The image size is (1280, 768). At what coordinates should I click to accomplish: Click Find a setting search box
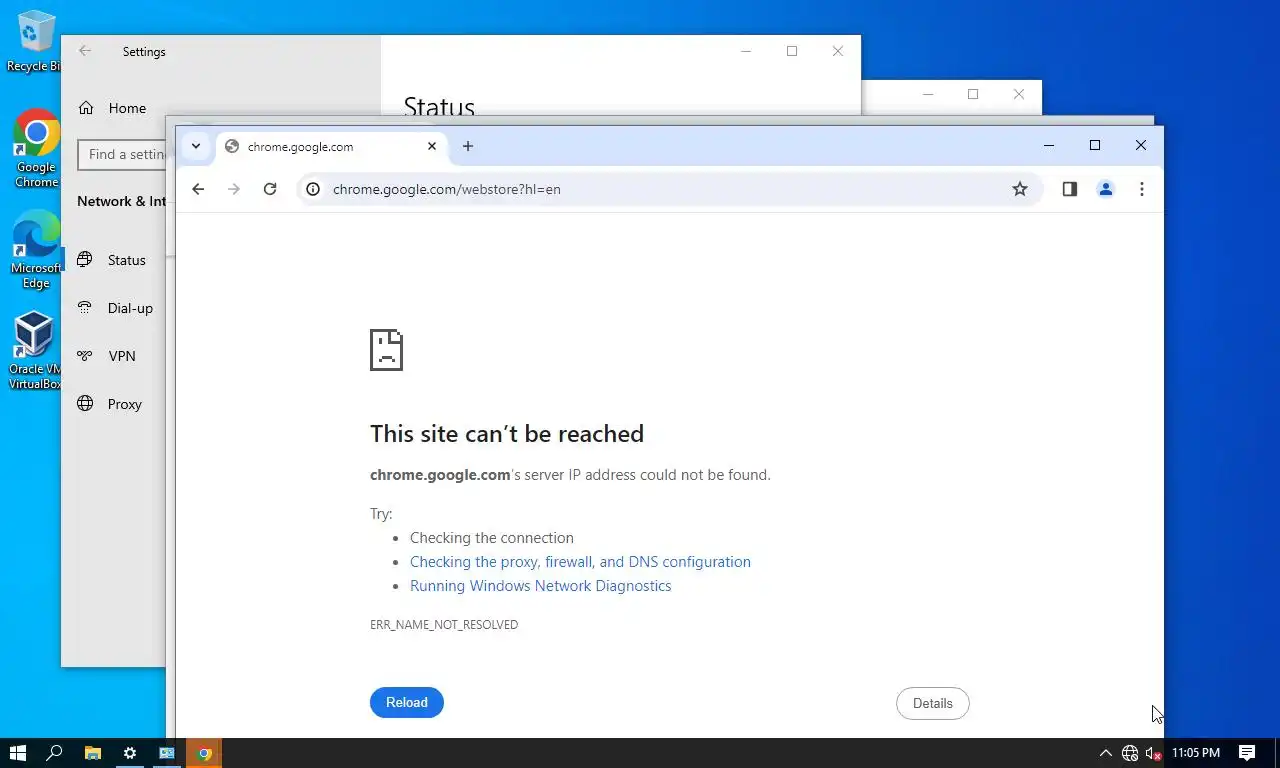(x=122, y=154)
